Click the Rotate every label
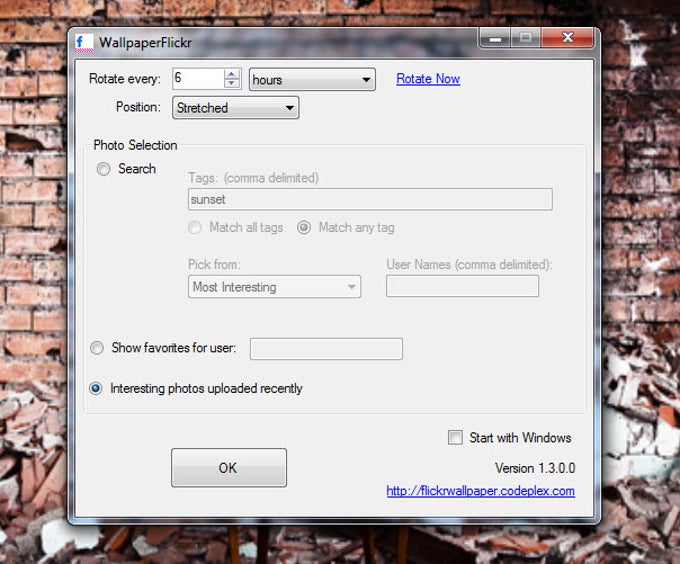680x564 pixels. tap(124, 79)
